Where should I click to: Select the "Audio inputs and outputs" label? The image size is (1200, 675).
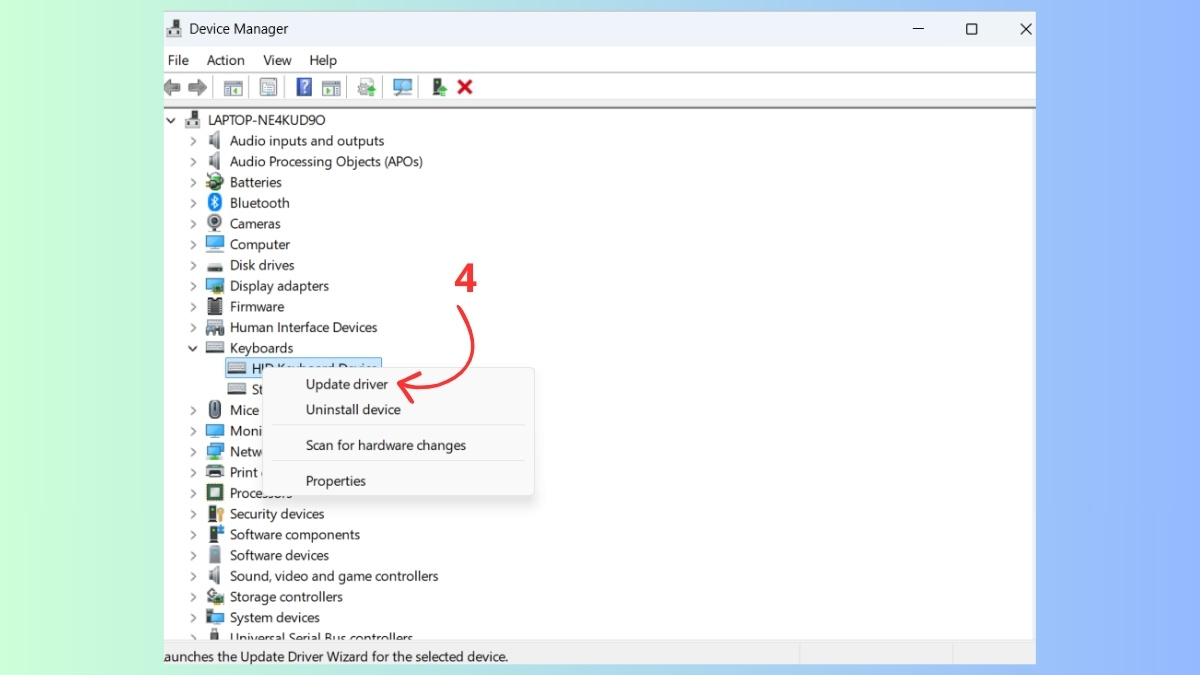pos(307,141)
